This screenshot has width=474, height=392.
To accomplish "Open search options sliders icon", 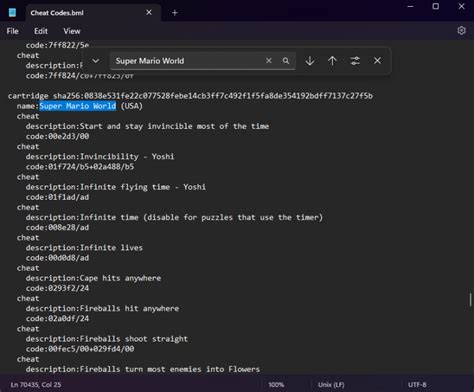I will click(x=355, y=61).
